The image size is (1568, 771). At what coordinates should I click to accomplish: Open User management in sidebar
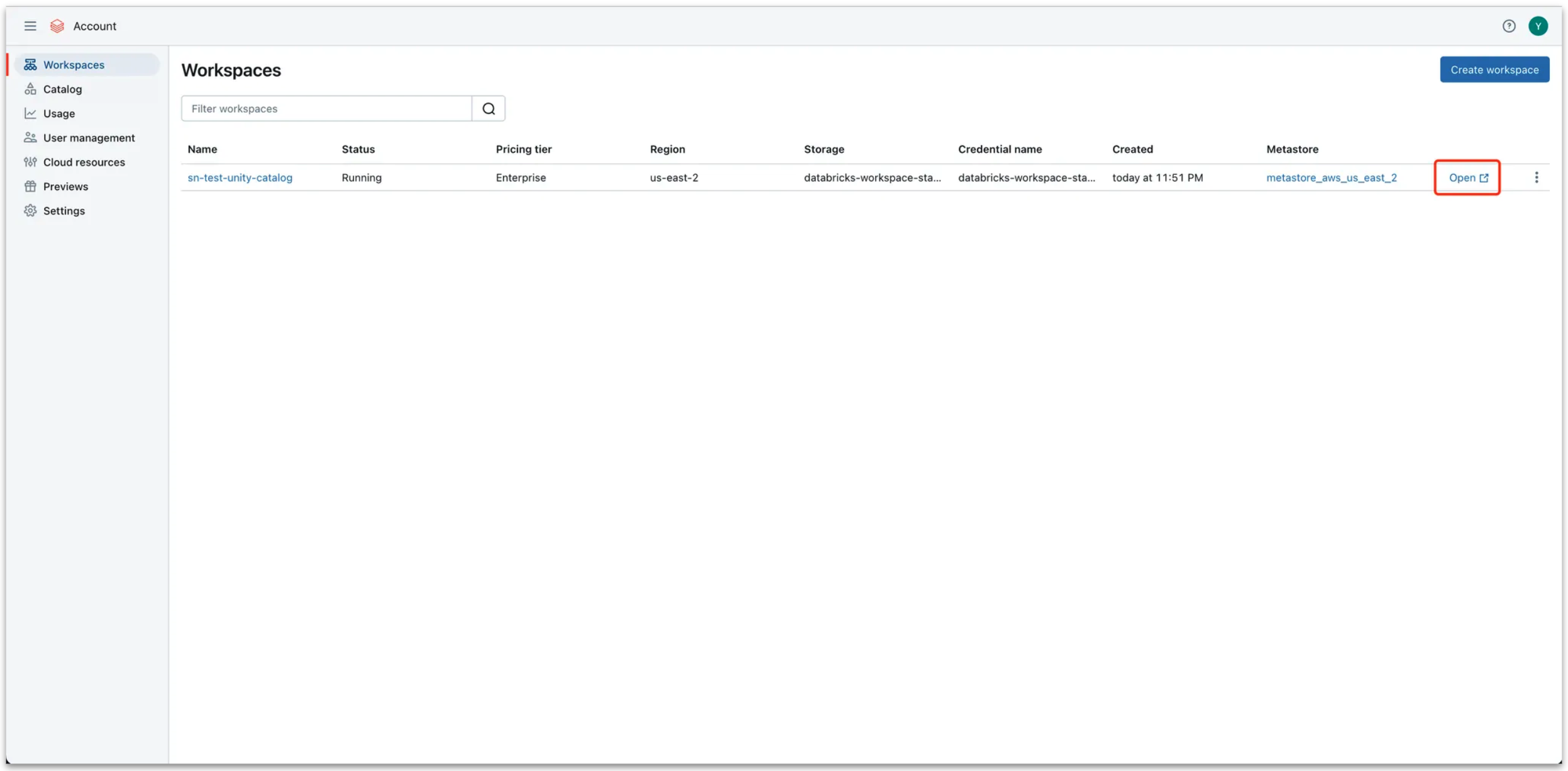pos(89,138)
